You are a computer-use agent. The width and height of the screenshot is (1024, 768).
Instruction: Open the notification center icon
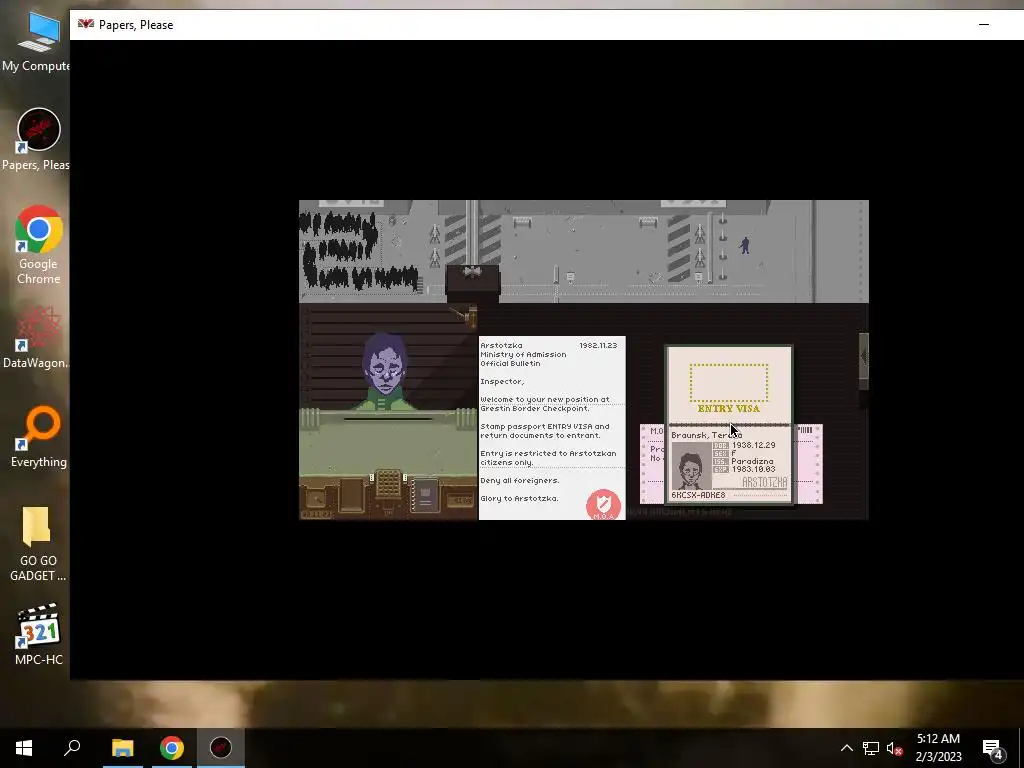tap(993, 748)
